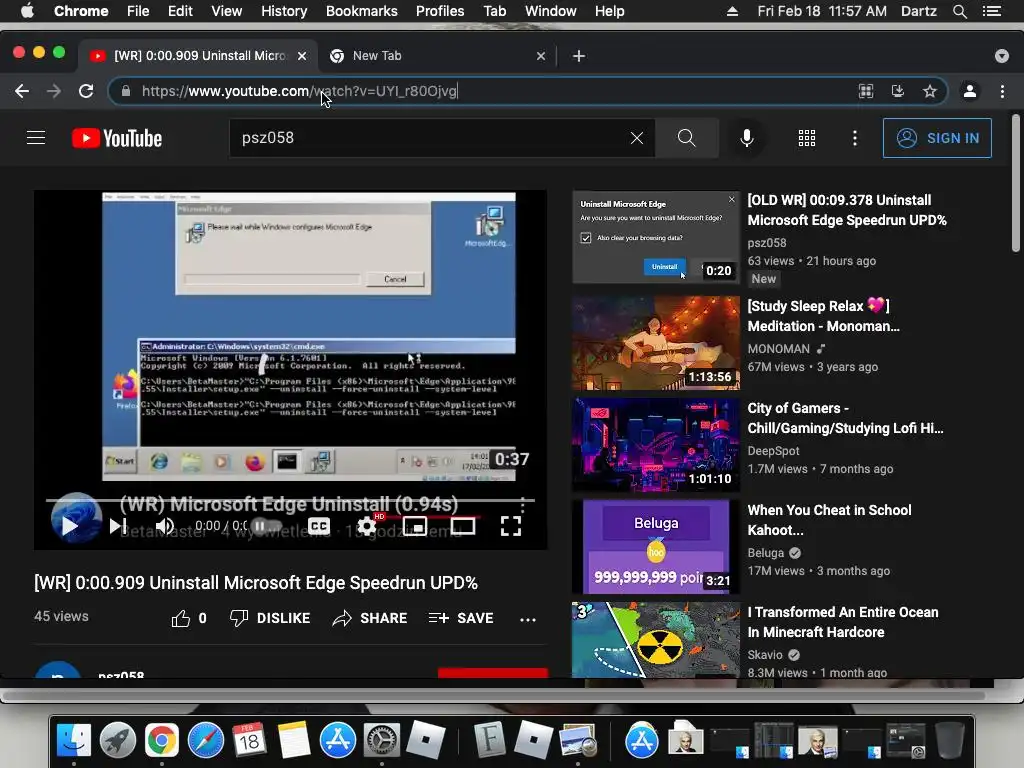This screenshot has width=1024, height=768.
Task: Start voice search with the microphone
Action: (747, 138)
